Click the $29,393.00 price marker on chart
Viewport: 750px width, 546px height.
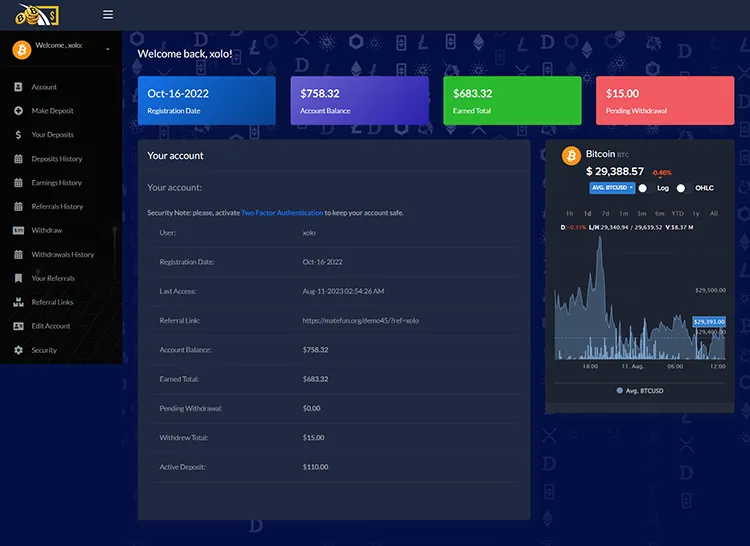coord(709,321)
